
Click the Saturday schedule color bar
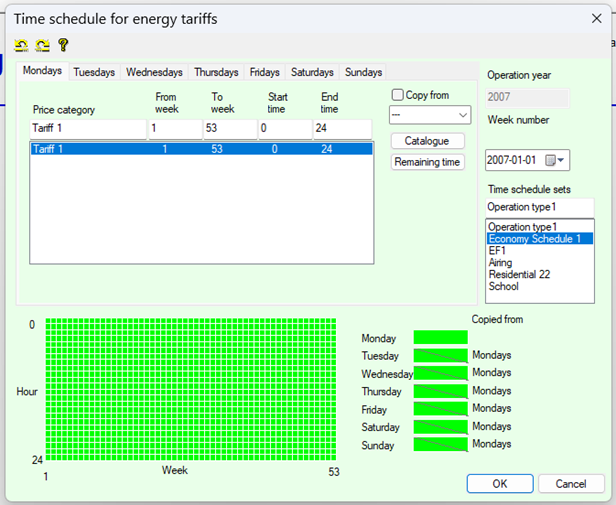click(x=440, y=427)
